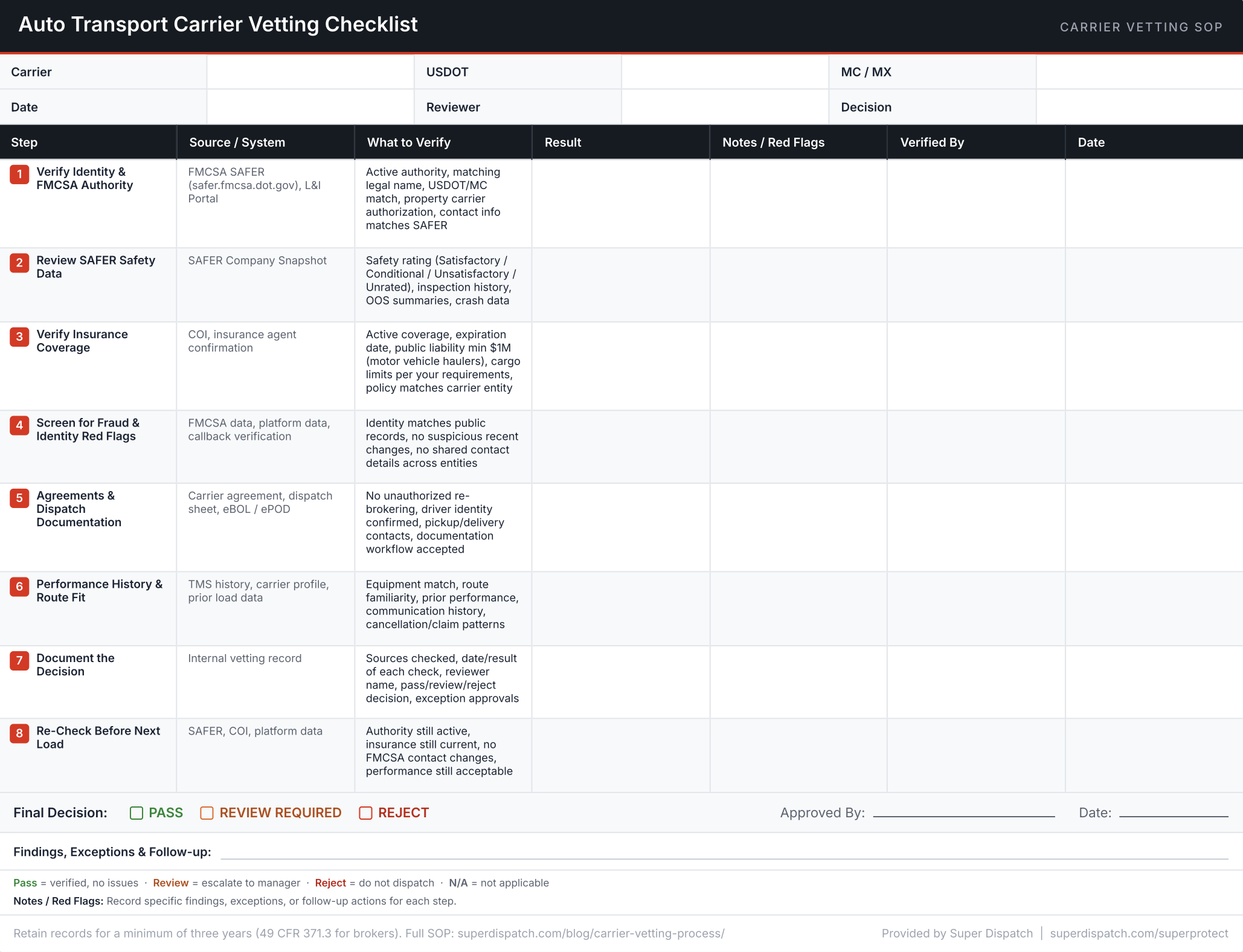Click the red step 2 number badge
This screenshot has width=1243, height=952.
click(19, 263)
